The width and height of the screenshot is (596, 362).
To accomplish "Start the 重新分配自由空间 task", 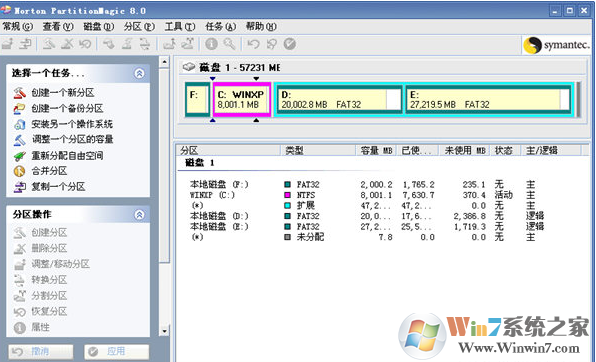I will click(67, 156).
